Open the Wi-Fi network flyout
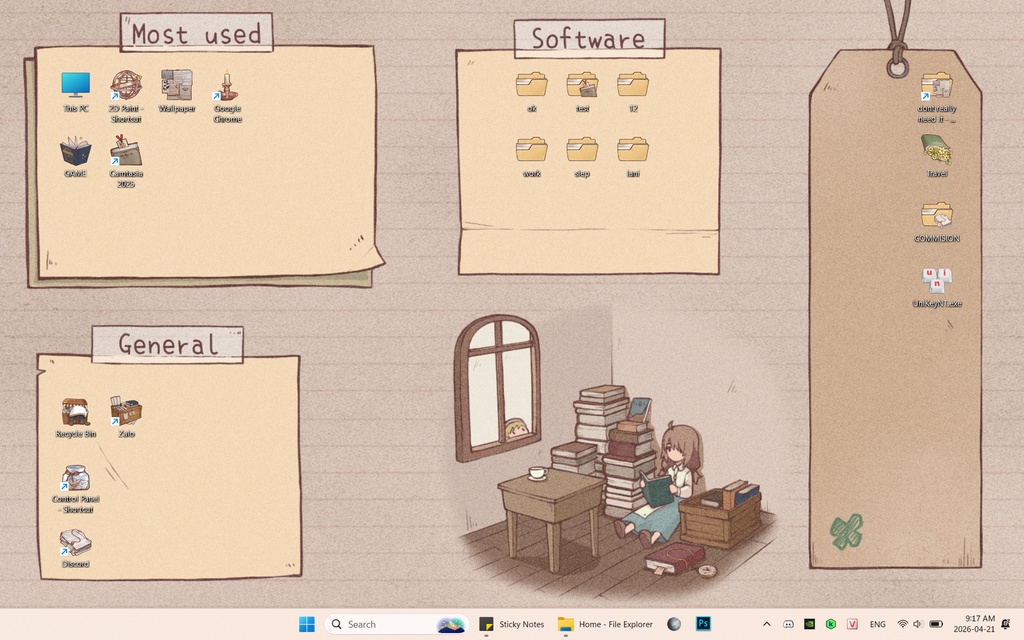 (x=903, y=624)
